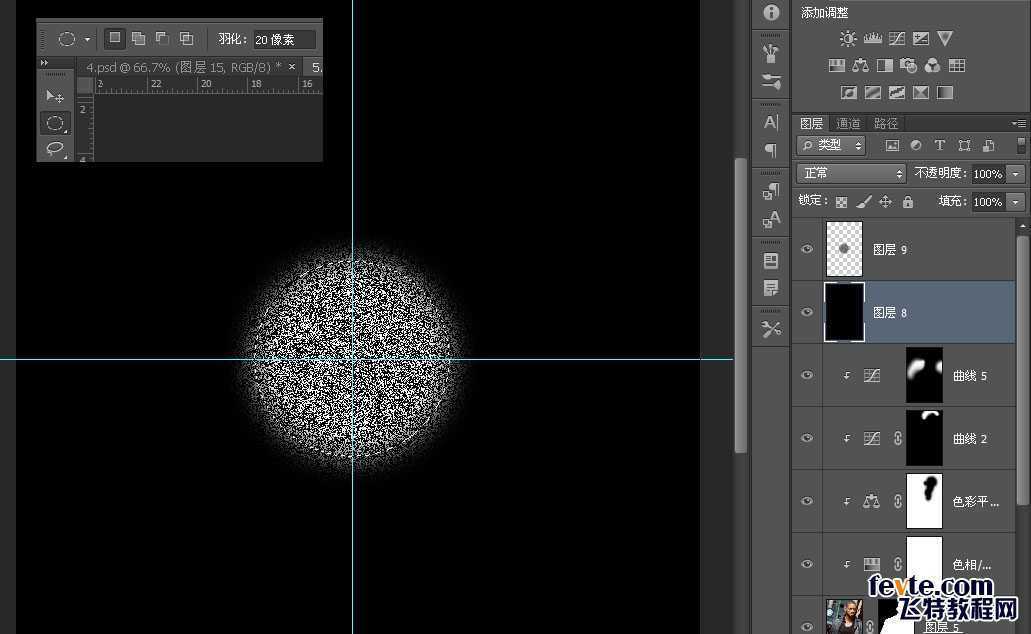Image resolution: width=1031 pixels, height=634 pixels.
Task: Add a Photo Filter adjustment
Action: pyautogui.click(x=909, y=66)
